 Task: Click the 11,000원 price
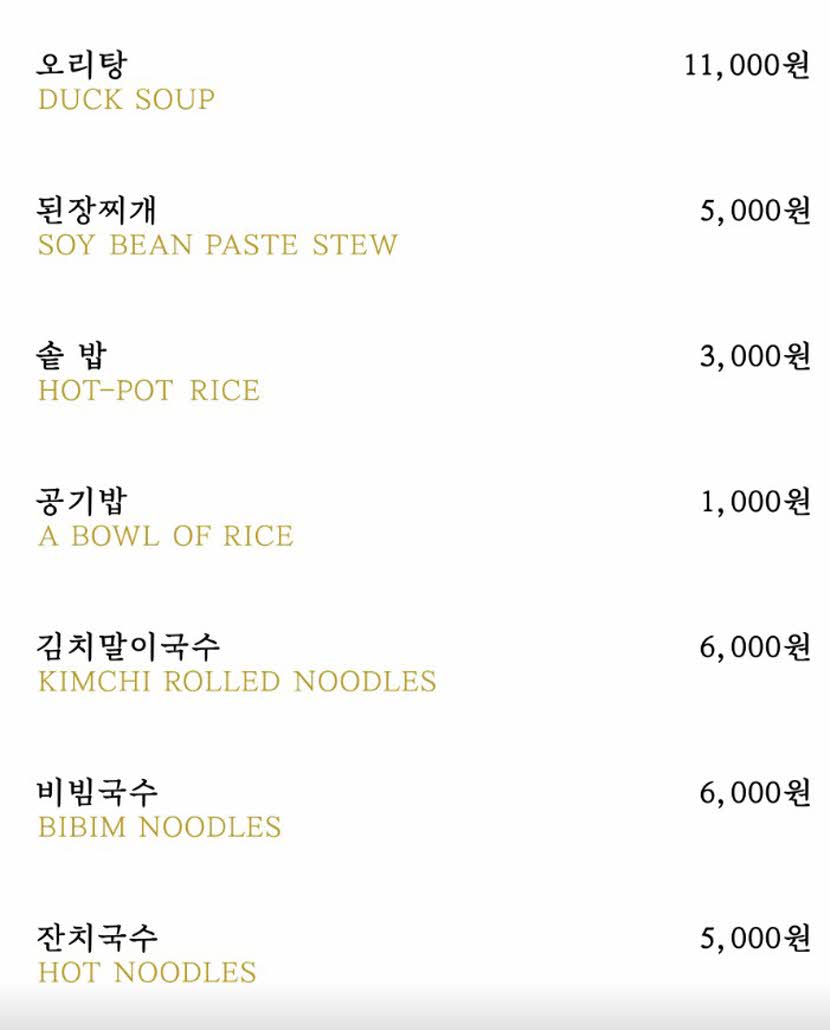(x=747, y=65)
